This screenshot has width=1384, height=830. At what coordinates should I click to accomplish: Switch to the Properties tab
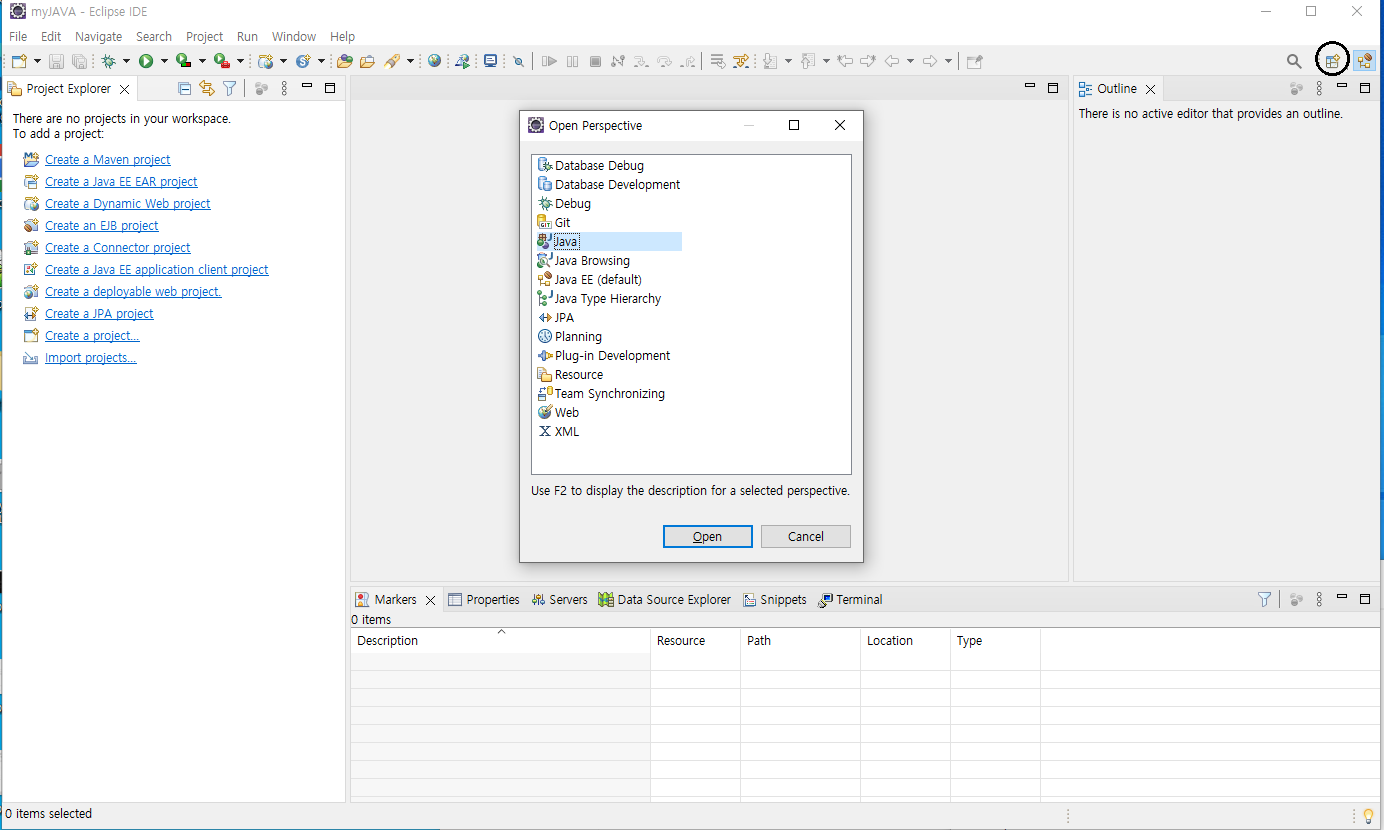point(484,599)
